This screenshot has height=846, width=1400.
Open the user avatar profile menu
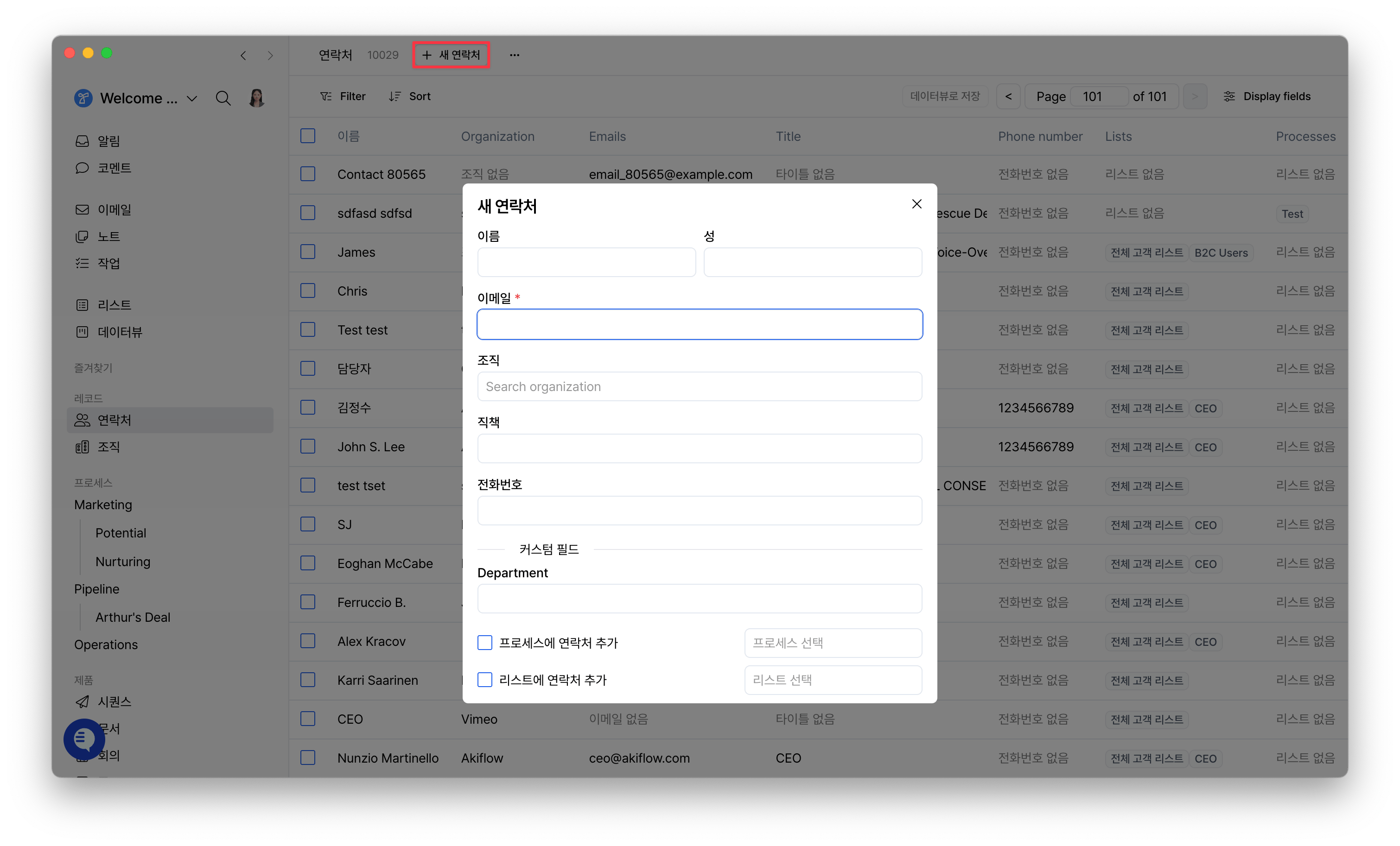(x=257, y=98)
